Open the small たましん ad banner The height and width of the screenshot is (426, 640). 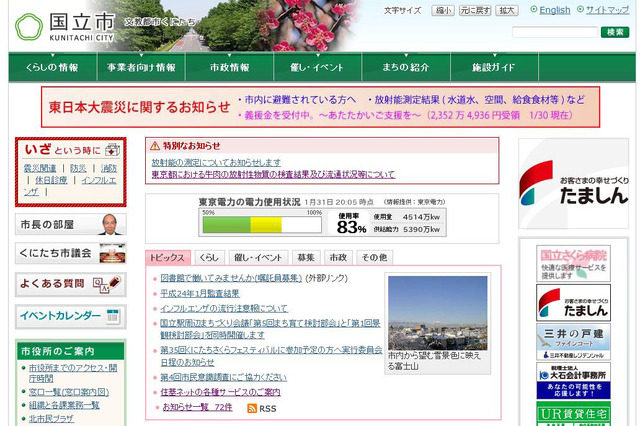pos(573,303)
